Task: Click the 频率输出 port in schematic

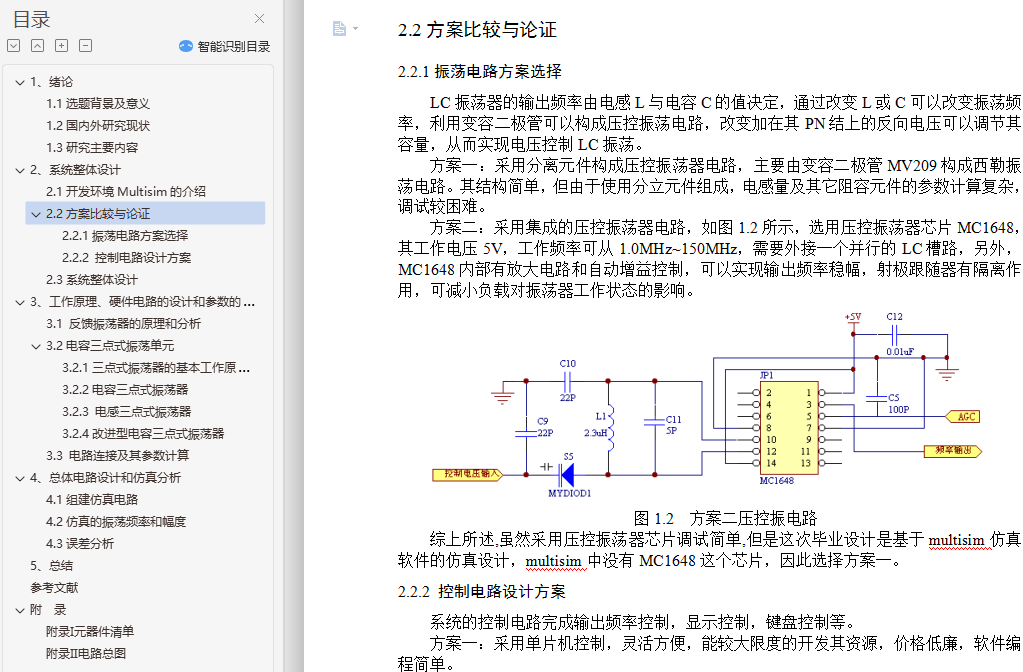Action: tap(953, 451)
